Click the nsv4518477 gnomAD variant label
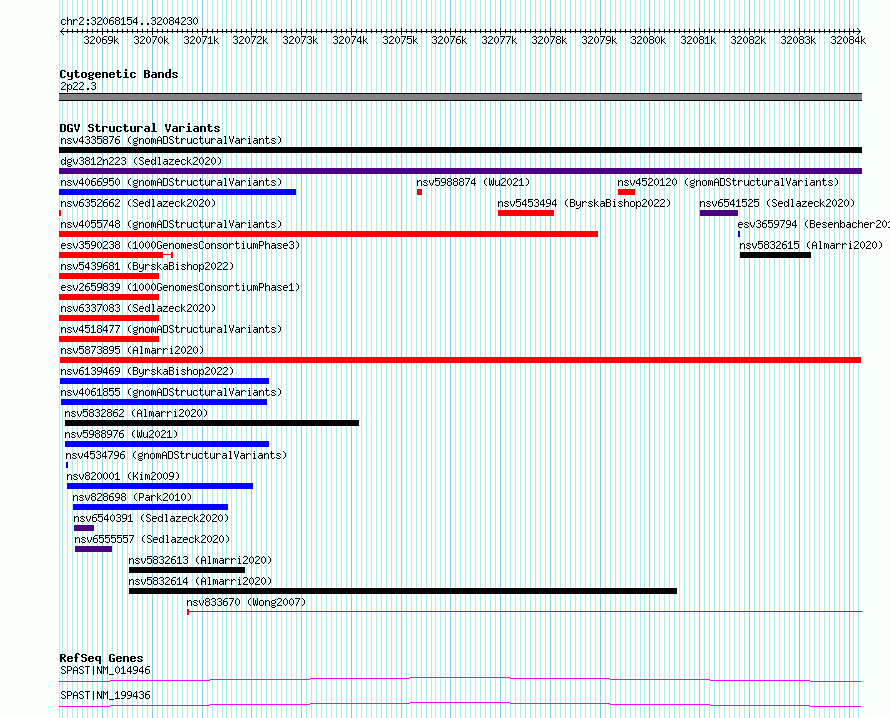This screenshot has height=718, width=890. pos(171,329)
